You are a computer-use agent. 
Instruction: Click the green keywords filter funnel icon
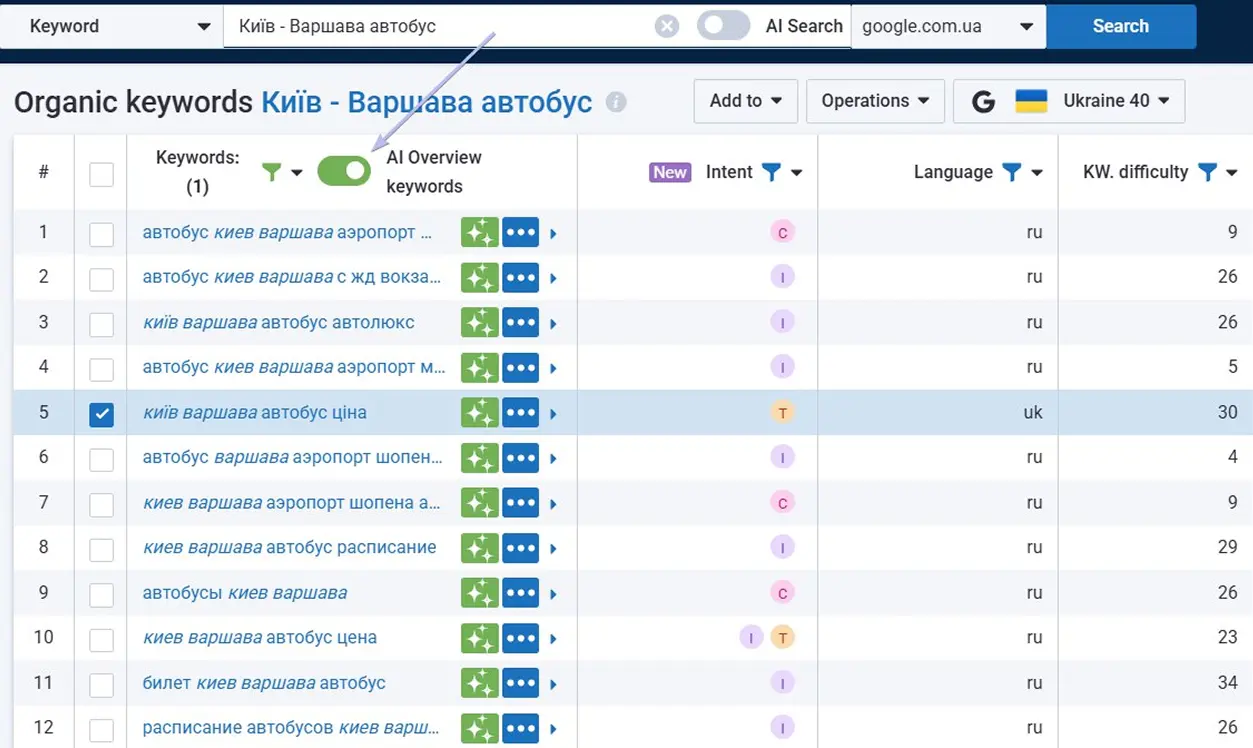click(x=271, y=172)
